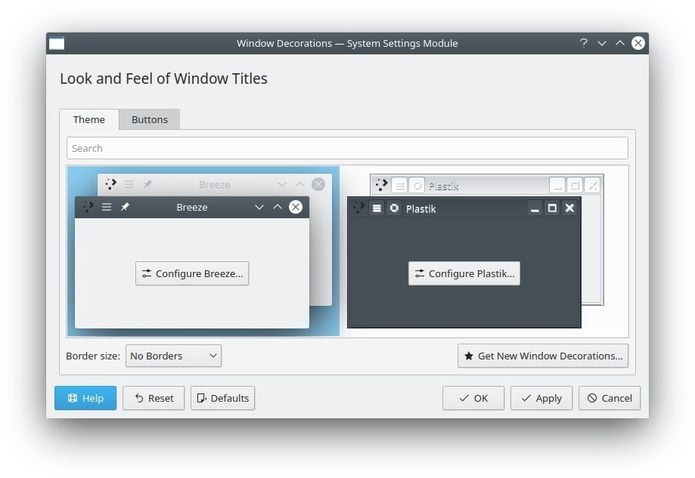Click menu icon on inactive Breeze preview

pos(129,184)
